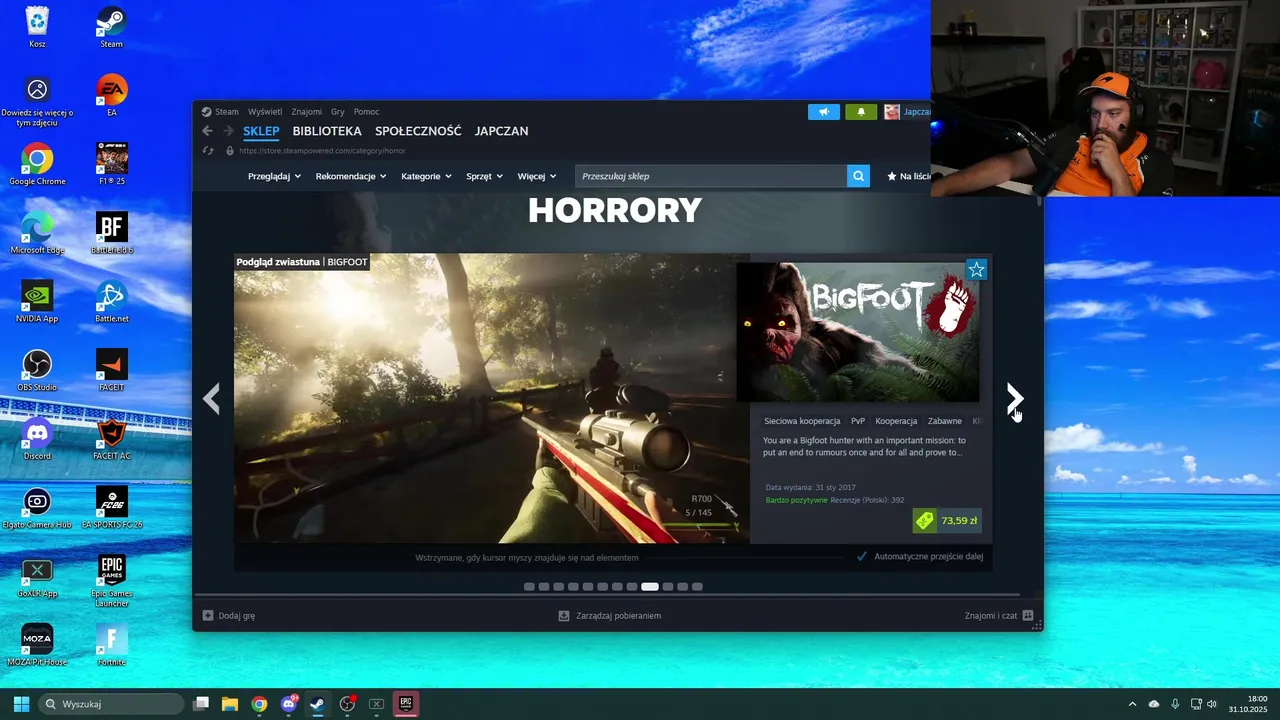Select the last carousel page dot
This screenshot has width=1280, height=720.
[697, 587]
